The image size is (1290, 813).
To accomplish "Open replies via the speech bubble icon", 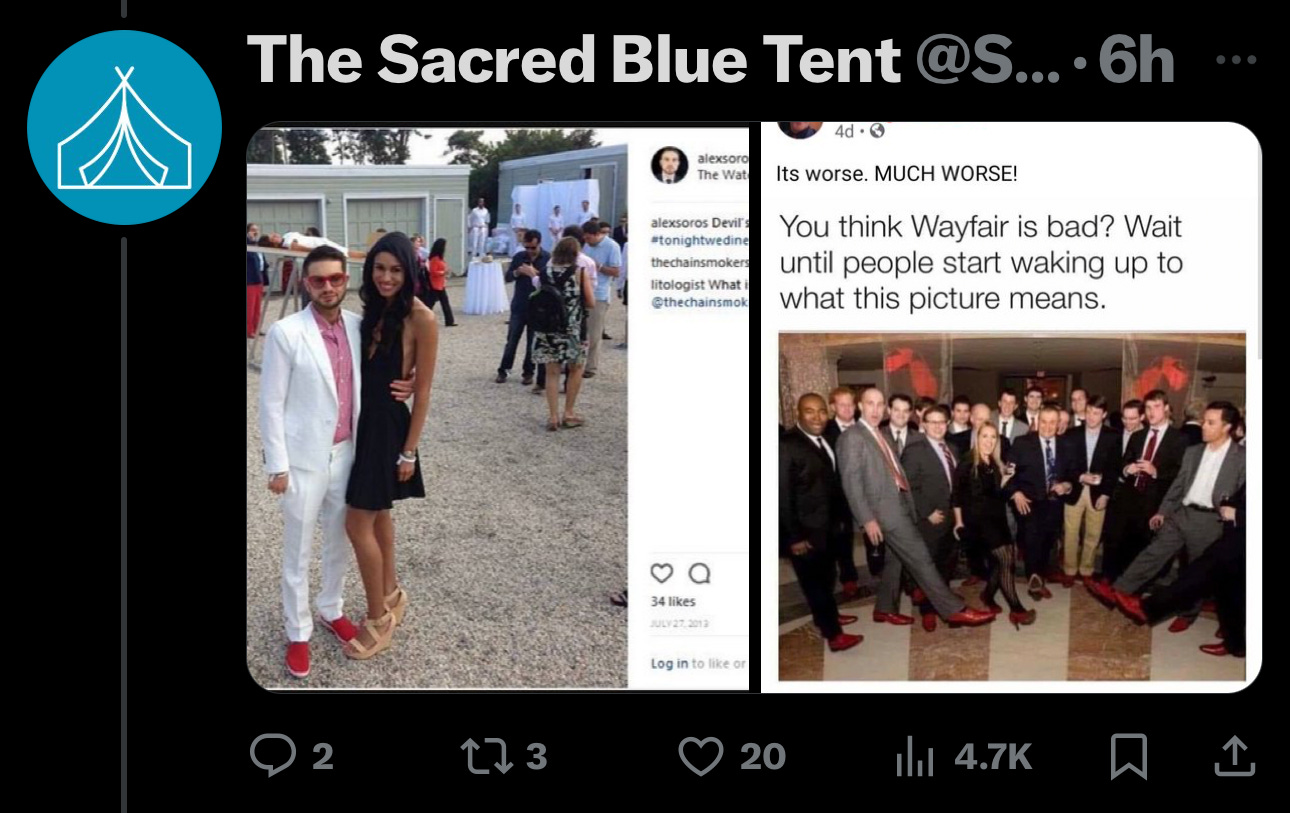I will 270,757.
